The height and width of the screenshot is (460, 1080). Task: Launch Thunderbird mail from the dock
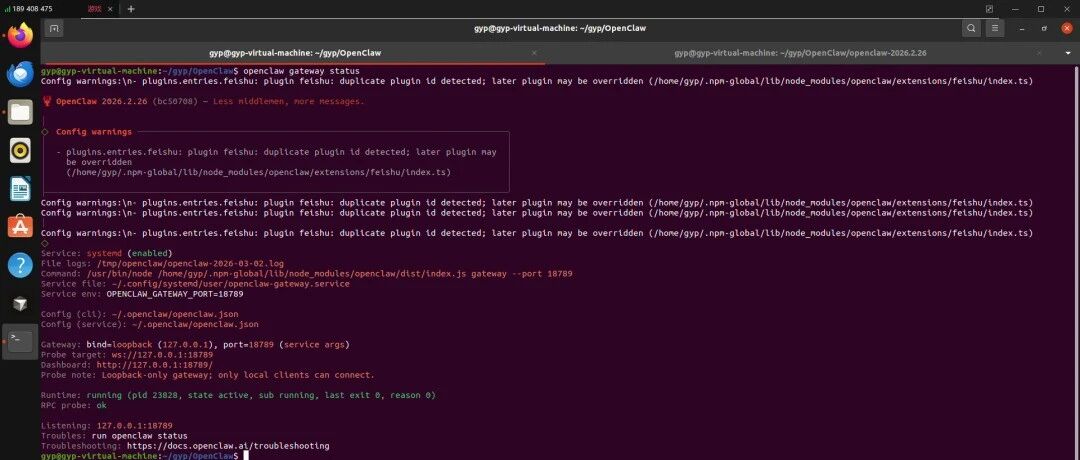point(20,73)
